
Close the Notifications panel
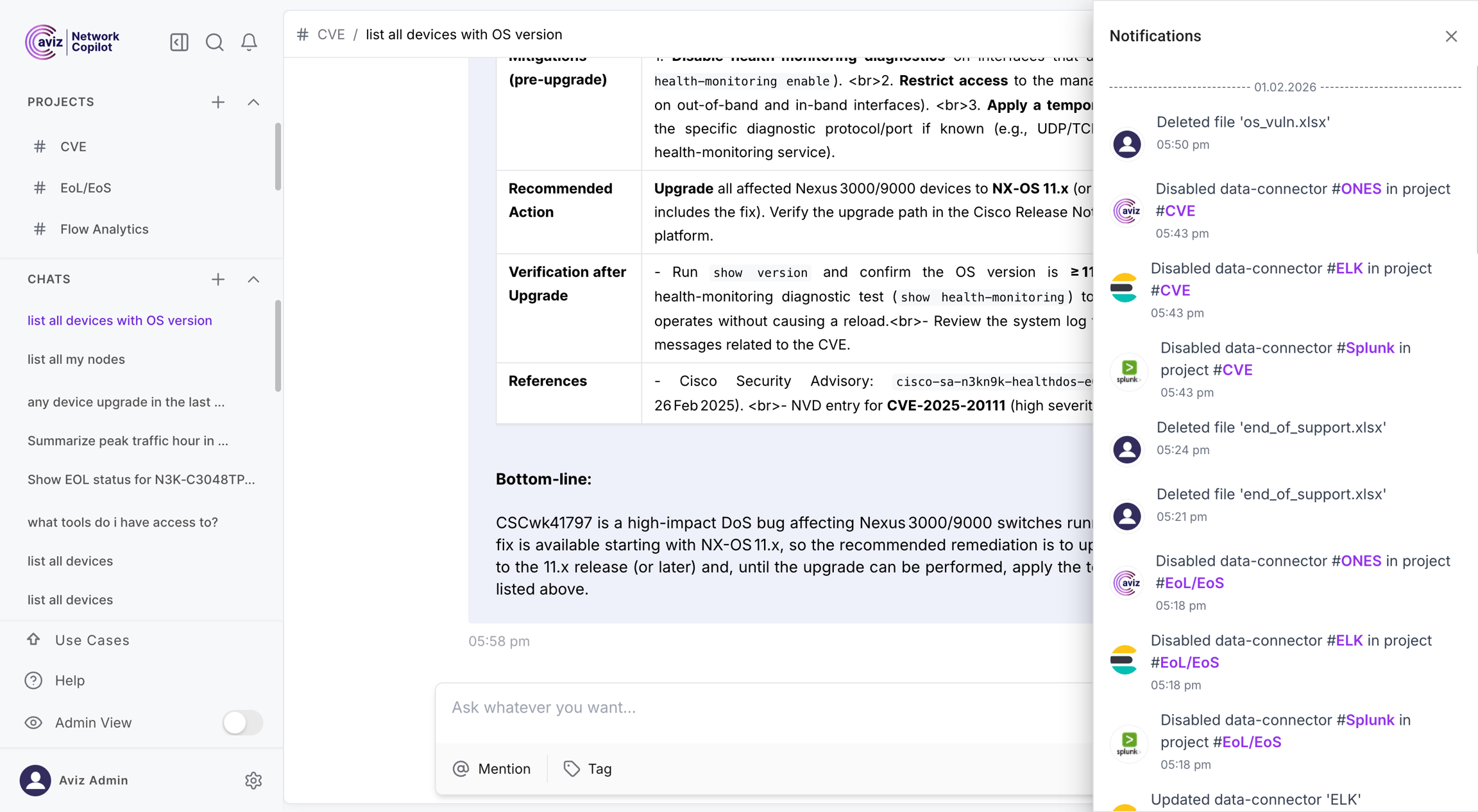[x=1451, y=37]
